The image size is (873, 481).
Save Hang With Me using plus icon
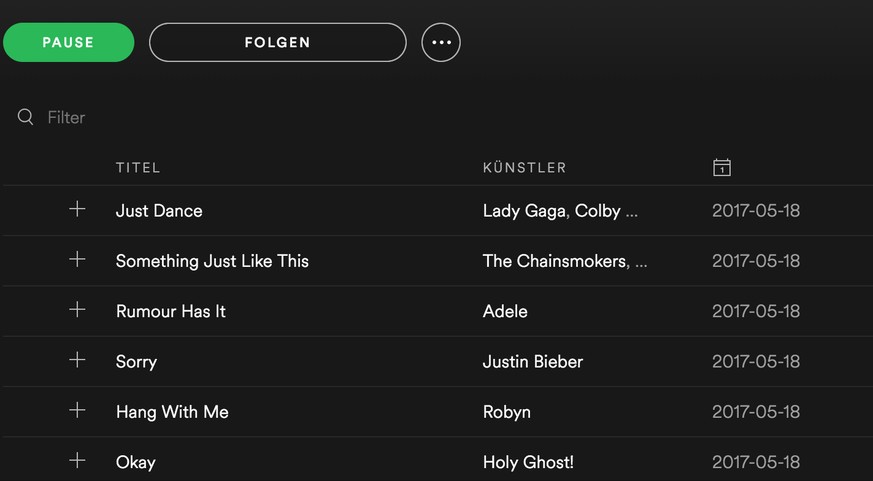point(77,410)
